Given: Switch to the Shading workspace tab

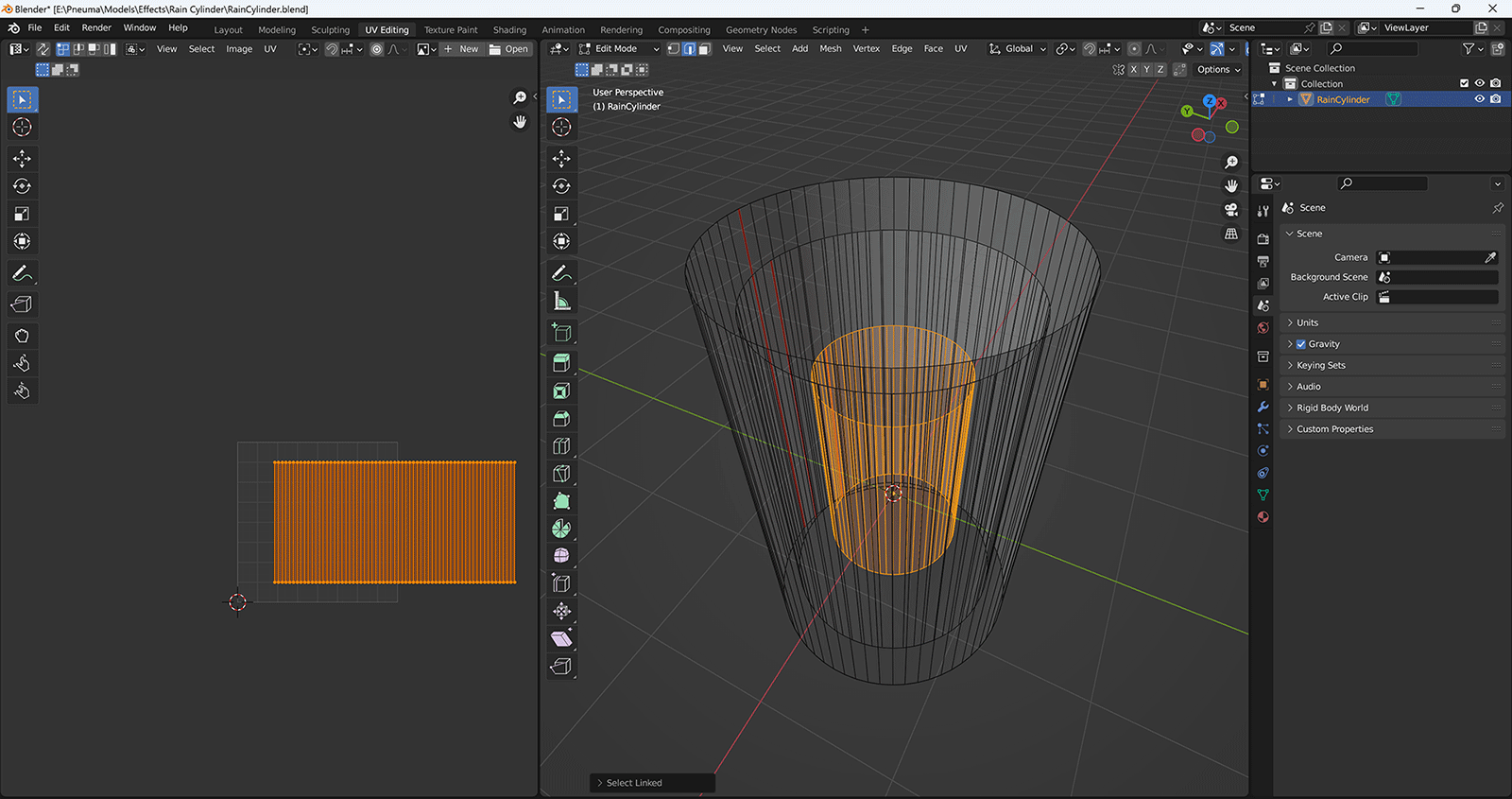Looking at the screenshot, I should point(509,29).
